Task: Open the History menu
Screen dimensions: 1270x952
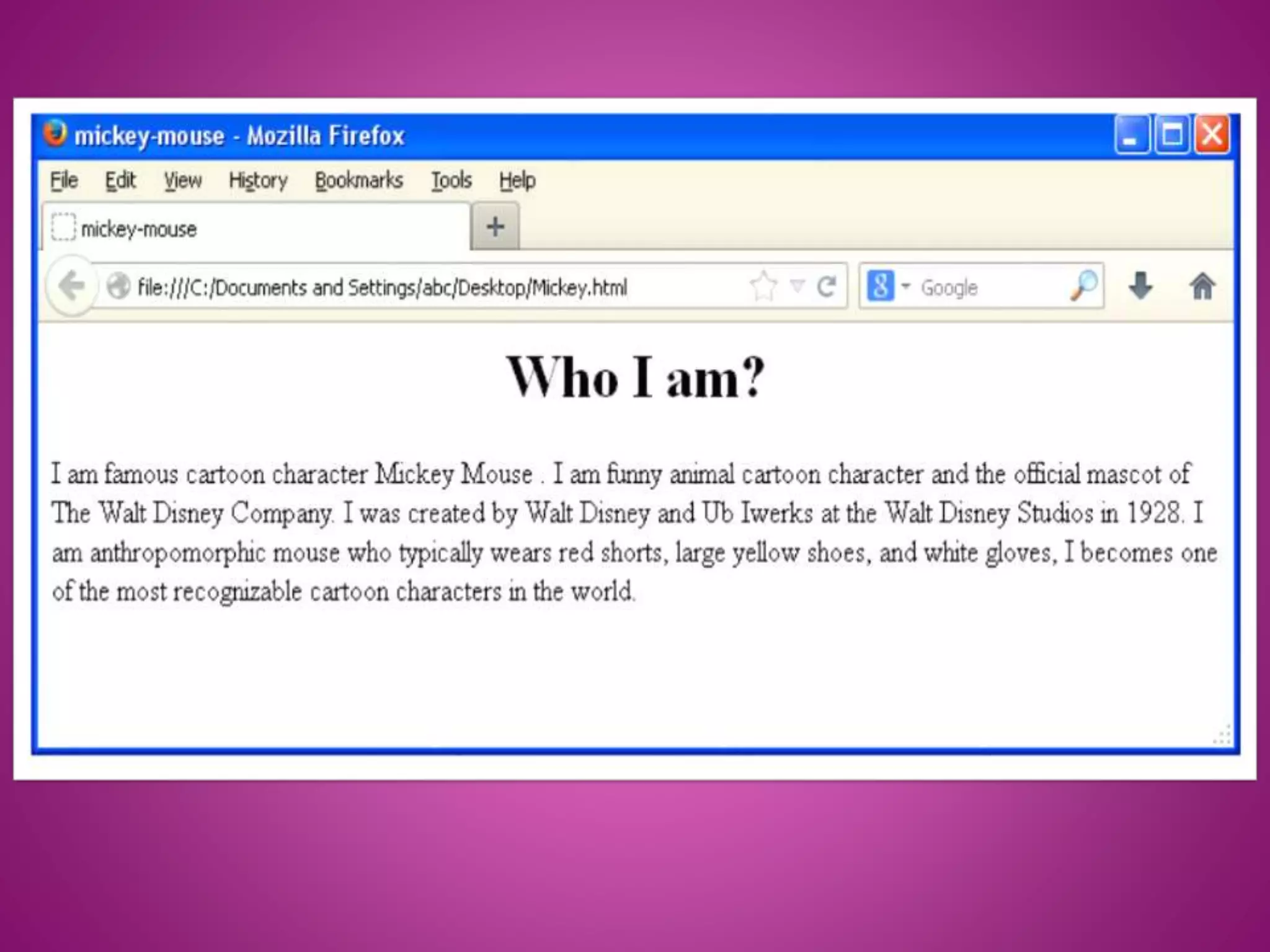Action: point(258,180)
